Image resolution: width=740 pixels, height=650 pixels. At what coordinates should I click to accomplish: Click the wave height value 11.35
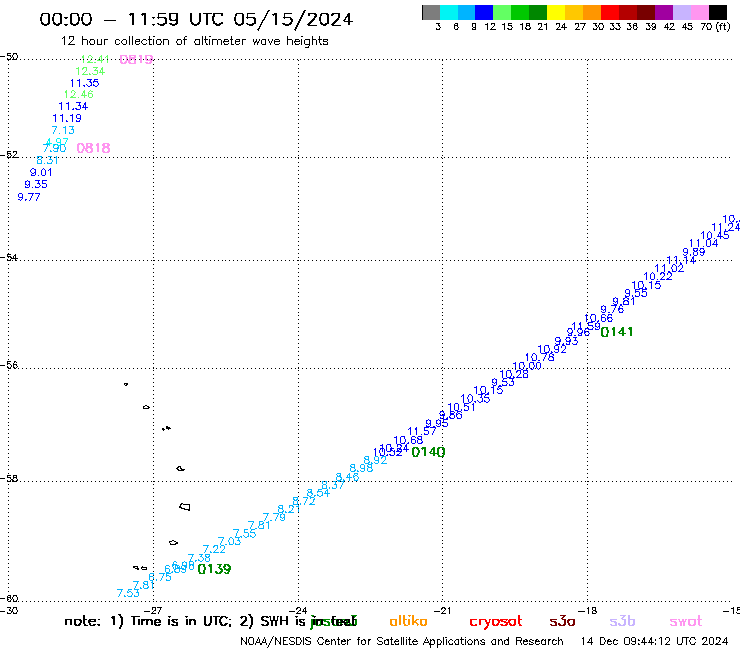(x=84, y=83)
